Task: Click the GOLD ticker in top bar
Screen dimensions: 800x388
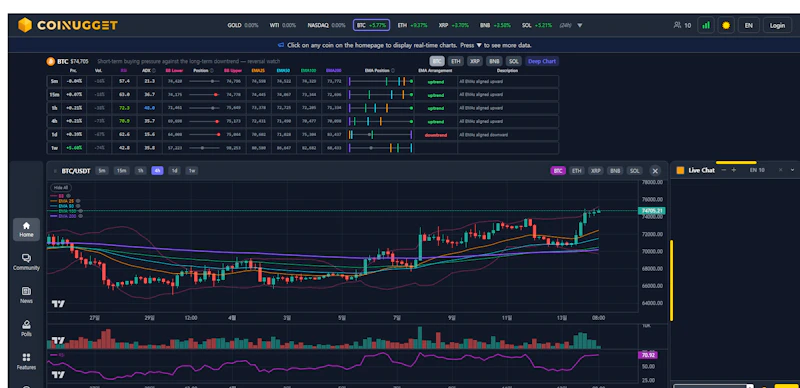Action: click(x=243, y=25)
